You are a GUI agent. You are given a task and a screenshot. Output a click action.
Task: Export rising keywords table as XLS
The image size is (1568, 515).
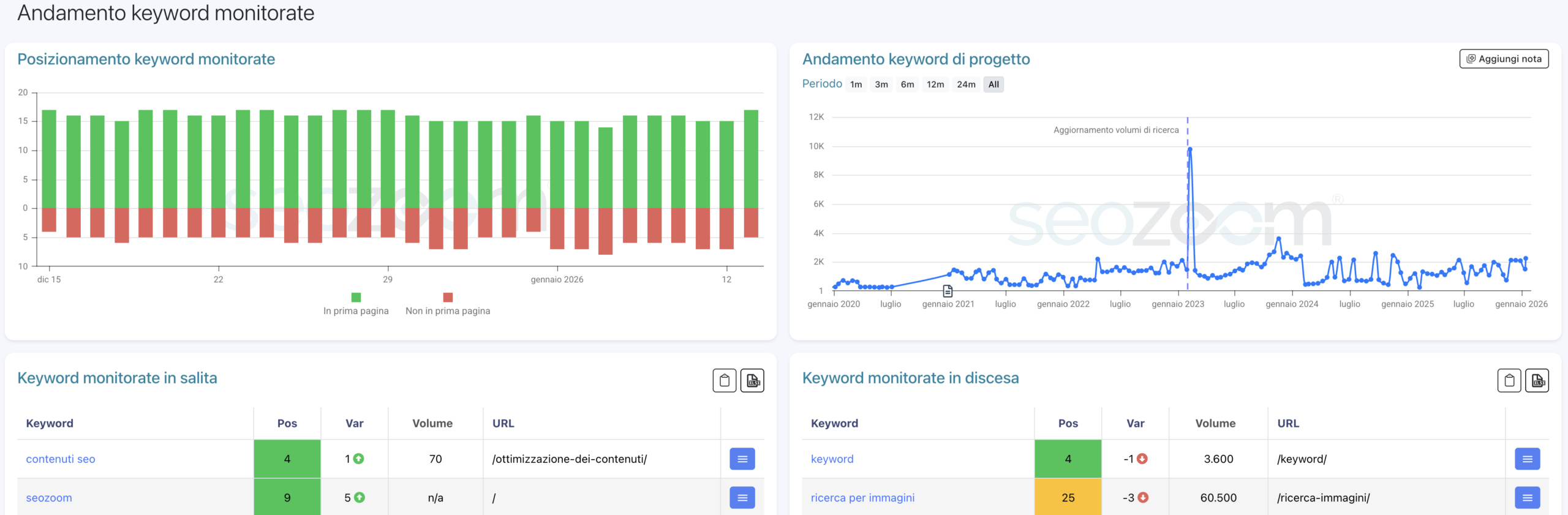pos(752,380)
